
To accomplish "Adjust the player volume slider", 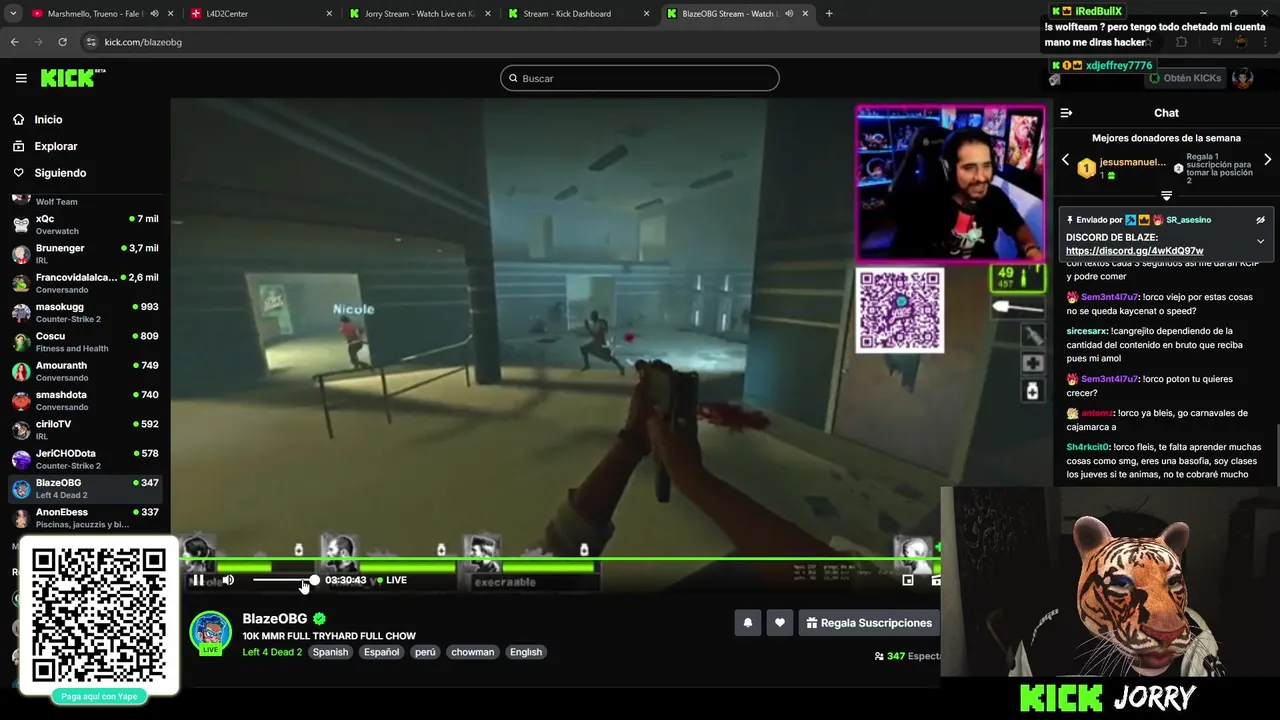I will coord(284,580).
